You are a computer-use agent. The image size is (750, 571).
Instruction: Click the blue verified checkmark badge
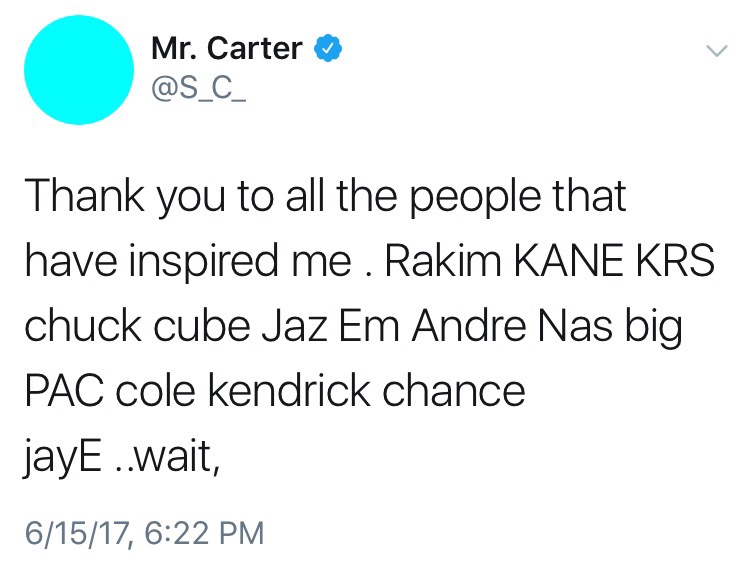point(328,48)
